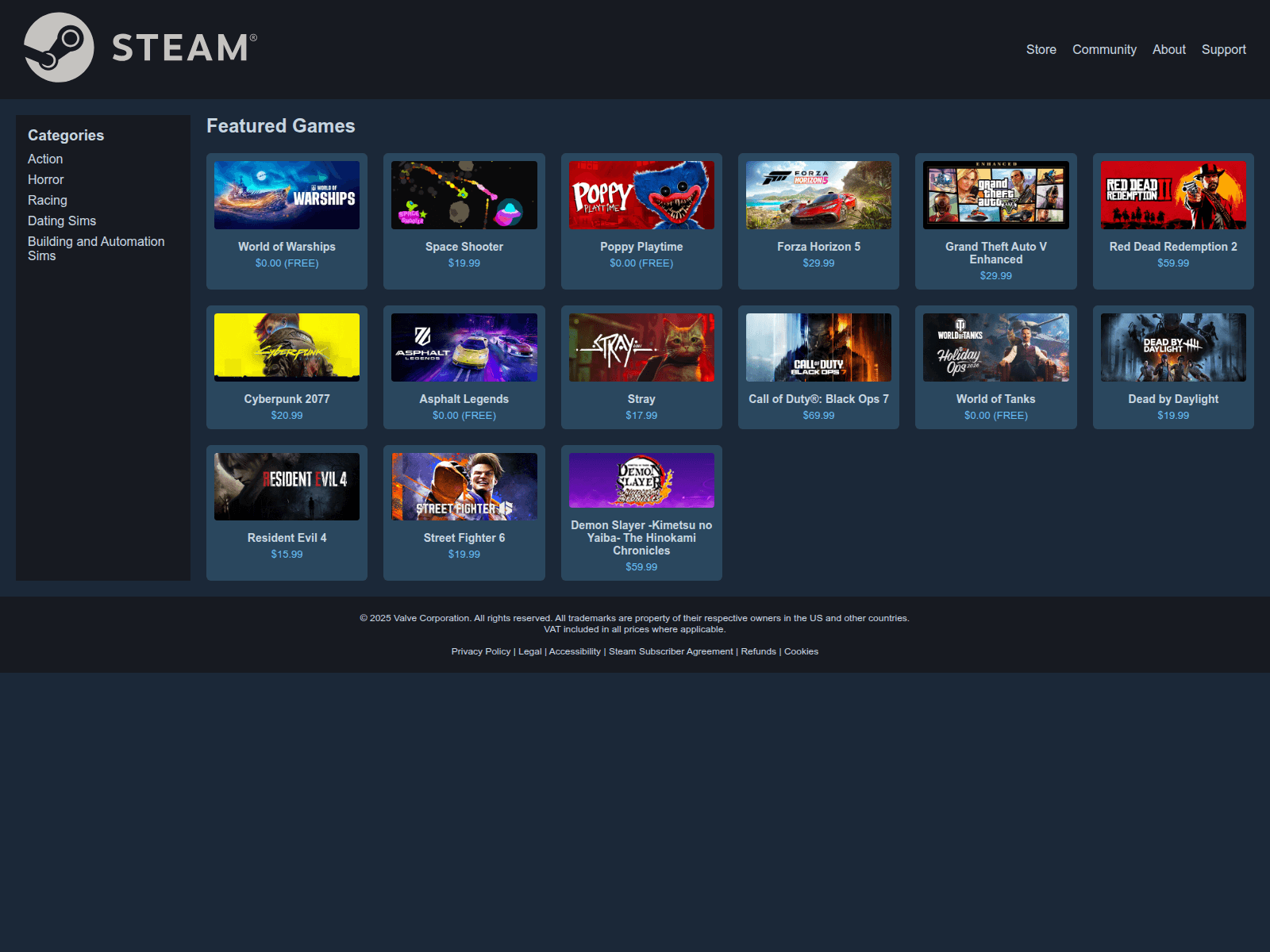Open the Refunds footer link
The height and width of the screenshot is (952, 1270).
(759, 651)
